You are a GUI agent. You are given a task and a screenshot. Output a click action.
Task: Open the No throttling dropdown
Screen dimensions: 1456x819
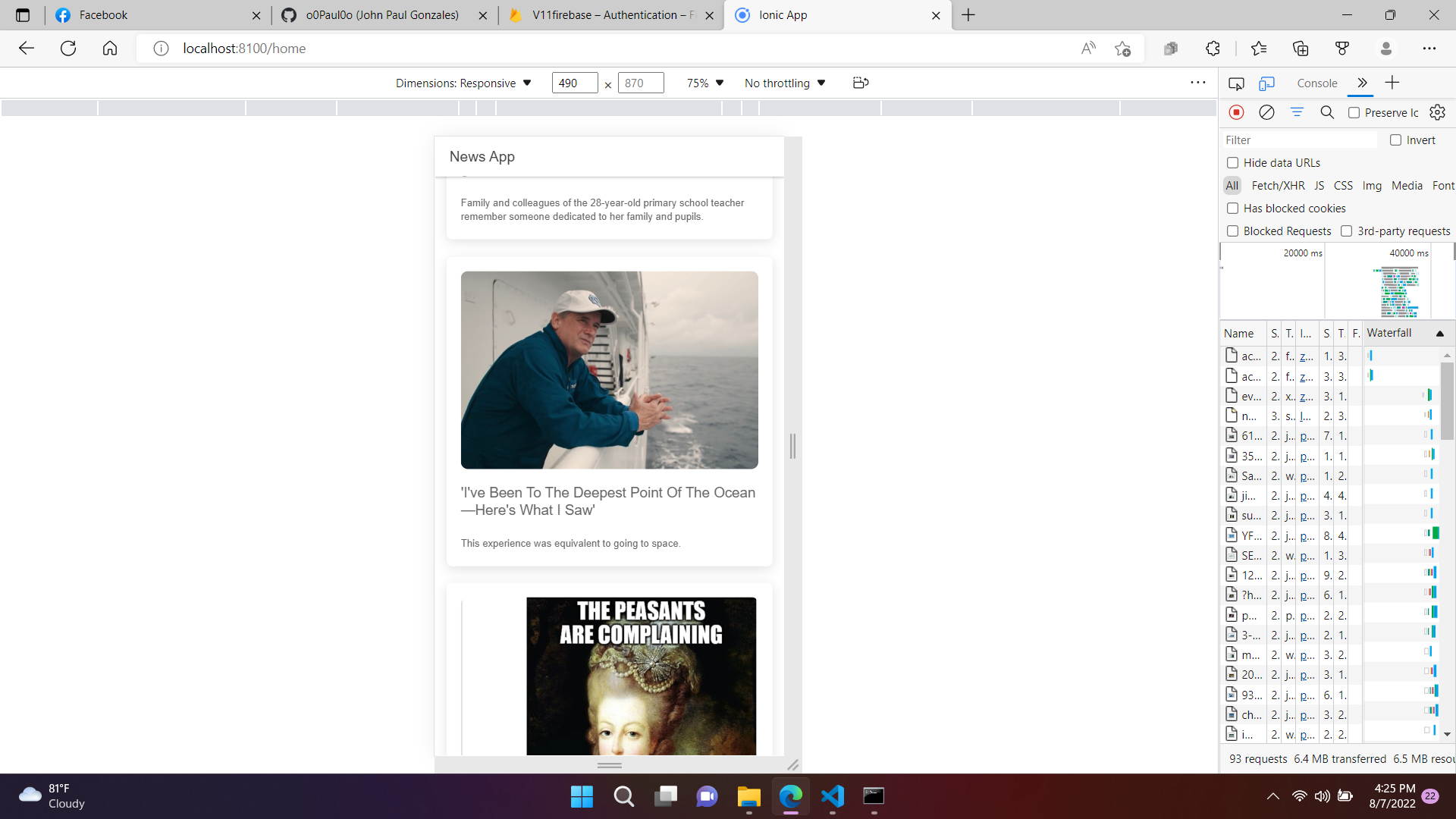785,83
